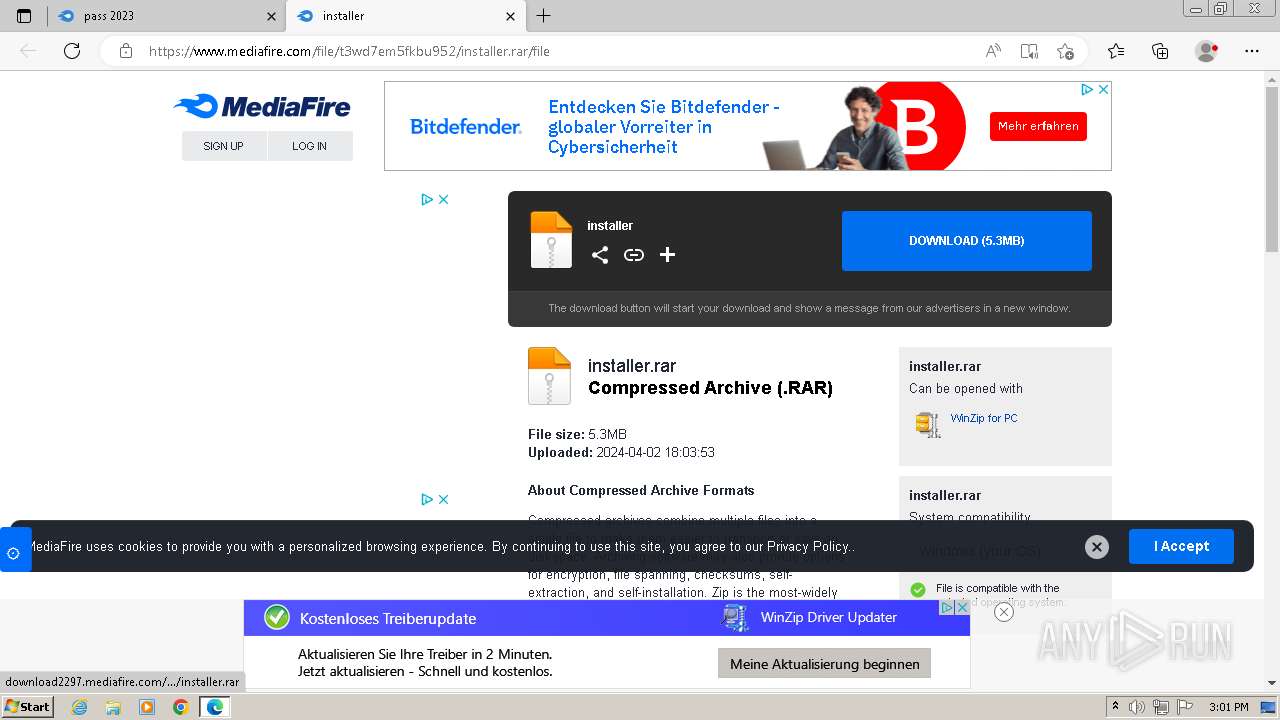Click Mehr erfahren in Bitdefender ad
1280x720 pixels.
click(1038, 126)
